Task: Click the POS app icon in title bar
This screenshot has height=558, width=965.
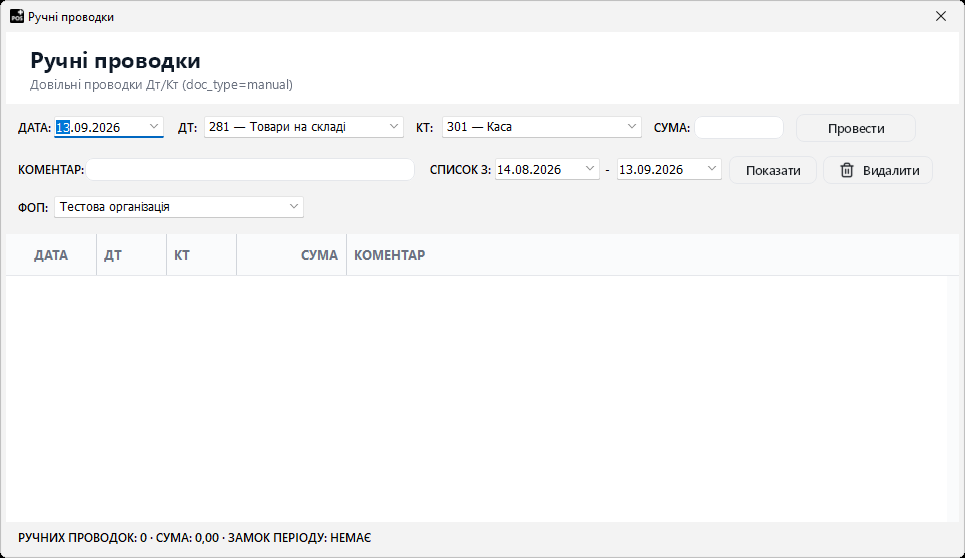Action: [x=17, y=16]
